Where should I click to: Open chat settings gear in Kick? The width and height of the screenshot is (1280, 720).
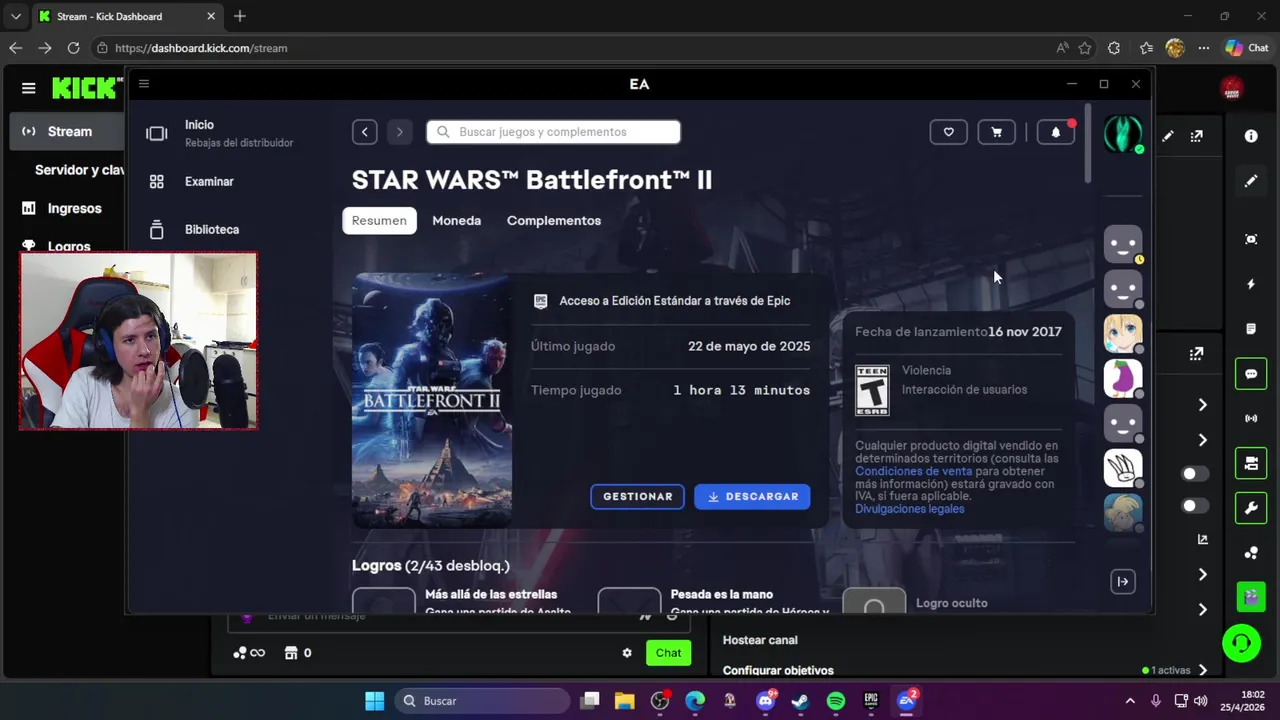click(627, 653)
